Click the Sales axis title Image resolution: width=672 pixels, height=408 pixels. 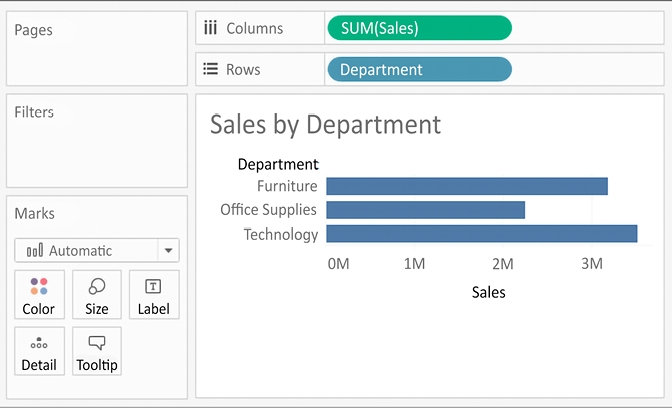[488, 293]
